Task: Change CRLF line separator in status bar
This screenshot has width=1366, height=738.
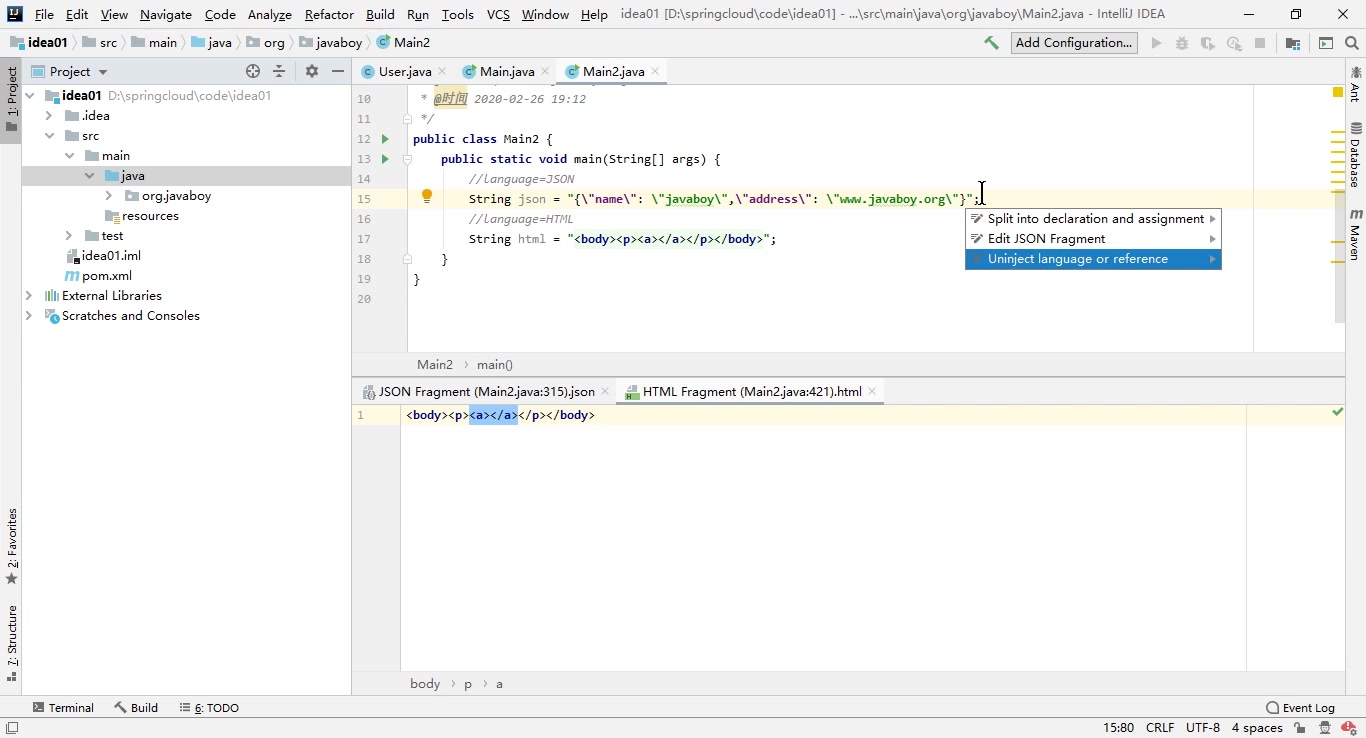Action: point(1160,728)
